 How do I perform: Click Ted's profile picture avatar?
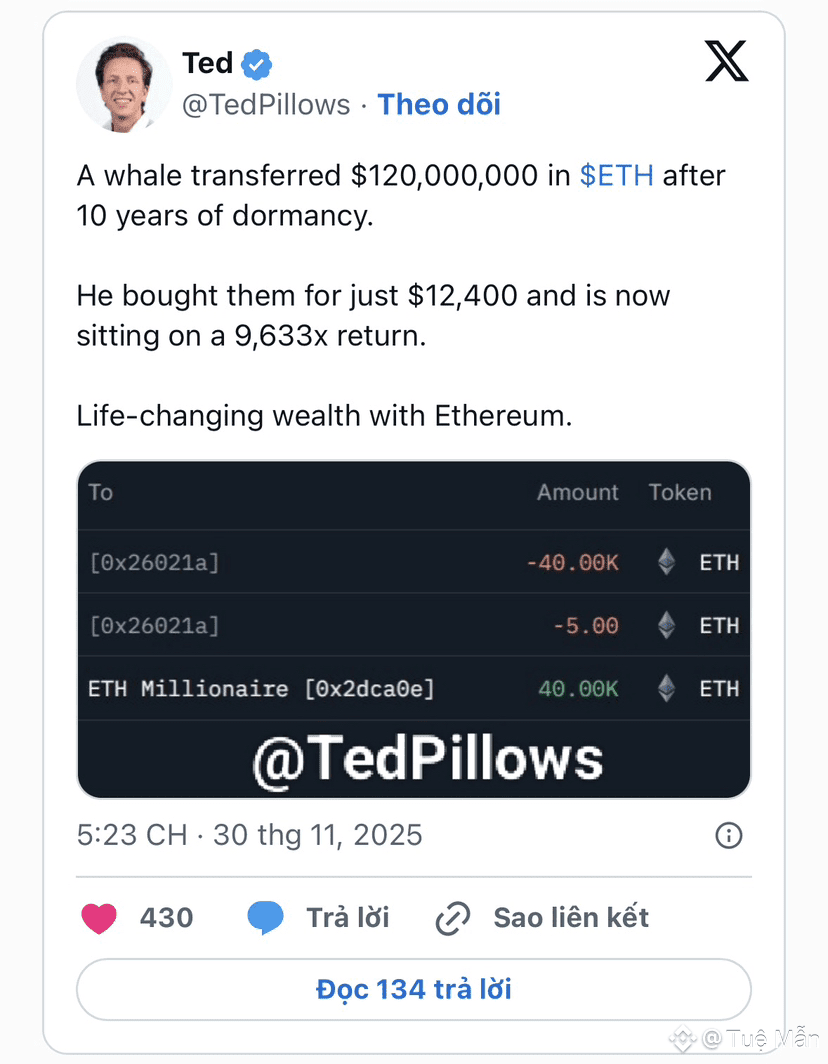point(124,85)
